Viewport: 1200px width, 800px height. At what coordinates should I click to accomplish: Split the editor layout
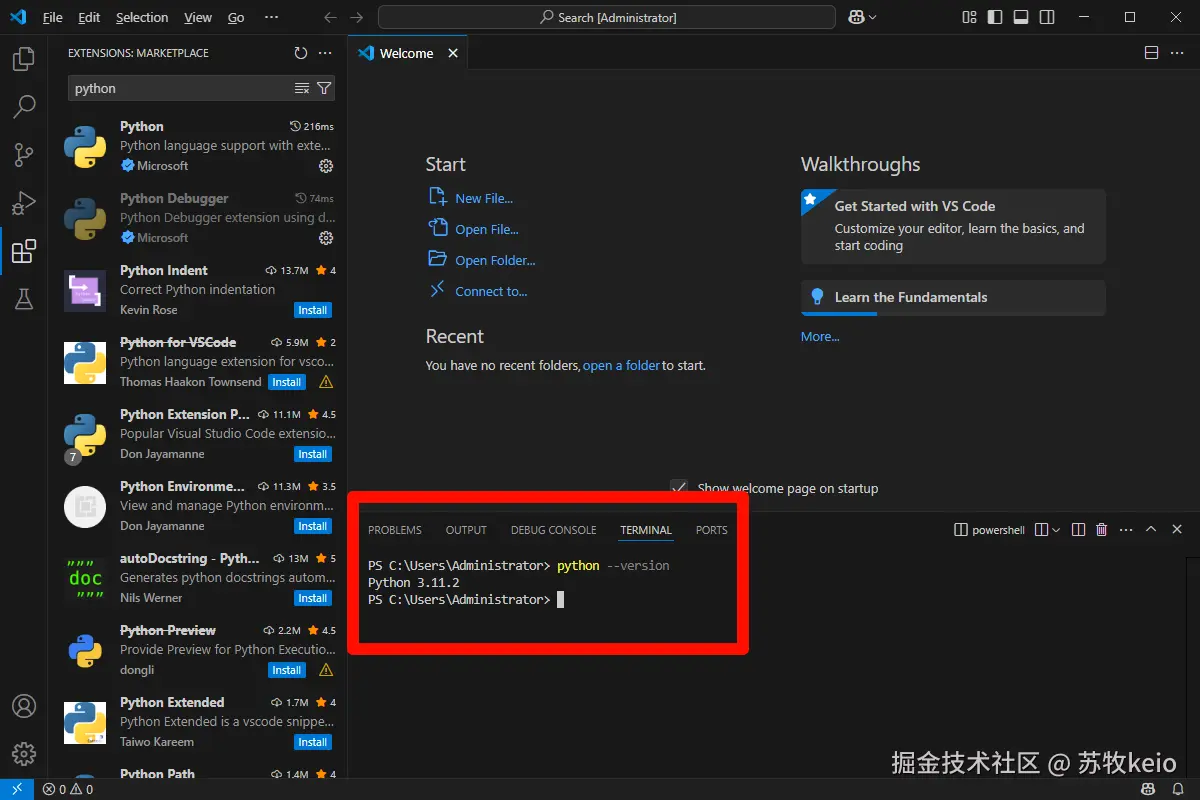(1151, 53)
